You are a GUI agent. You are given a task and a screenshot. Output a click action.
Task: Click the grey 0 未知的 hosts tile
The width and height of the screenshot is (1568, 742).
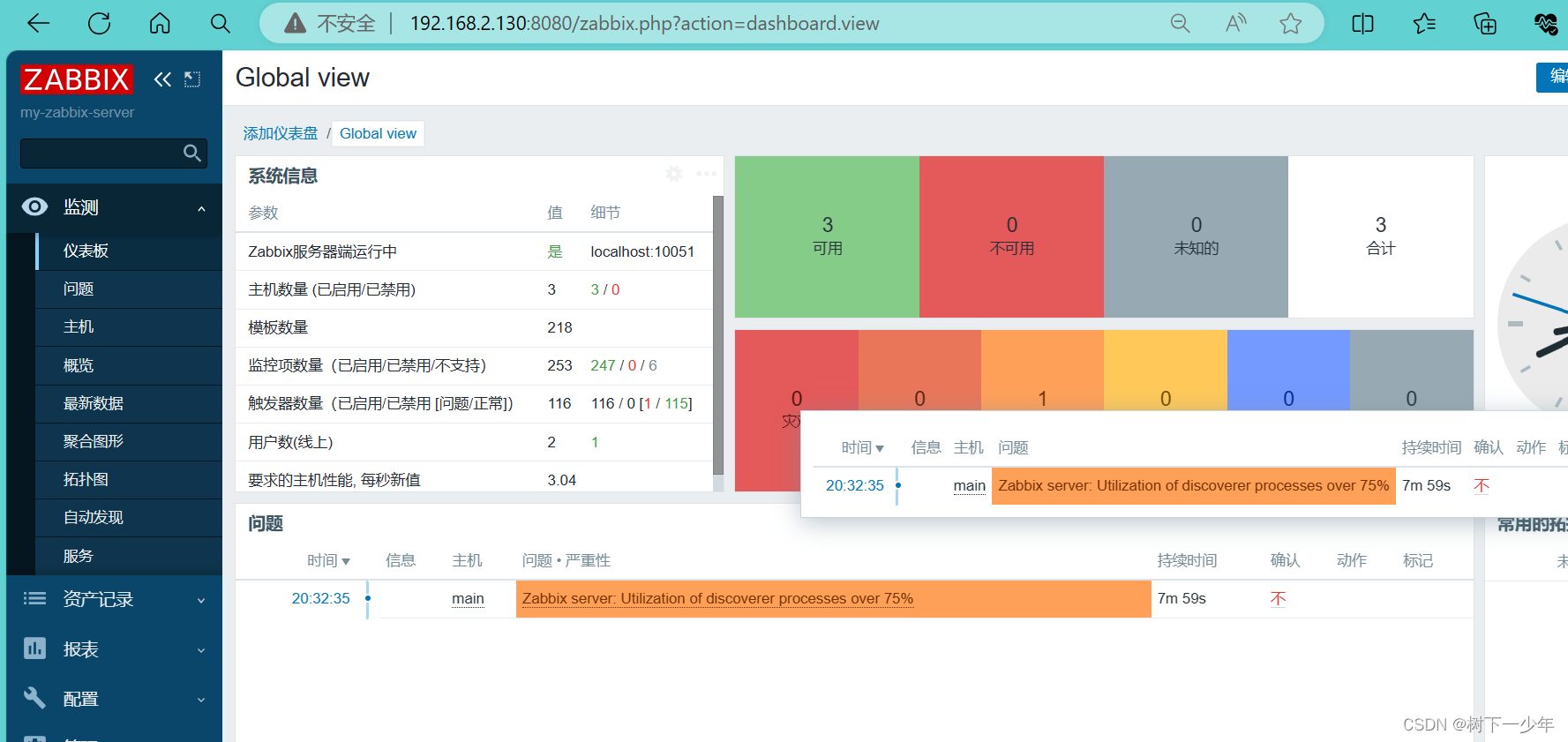[1196, 236]
